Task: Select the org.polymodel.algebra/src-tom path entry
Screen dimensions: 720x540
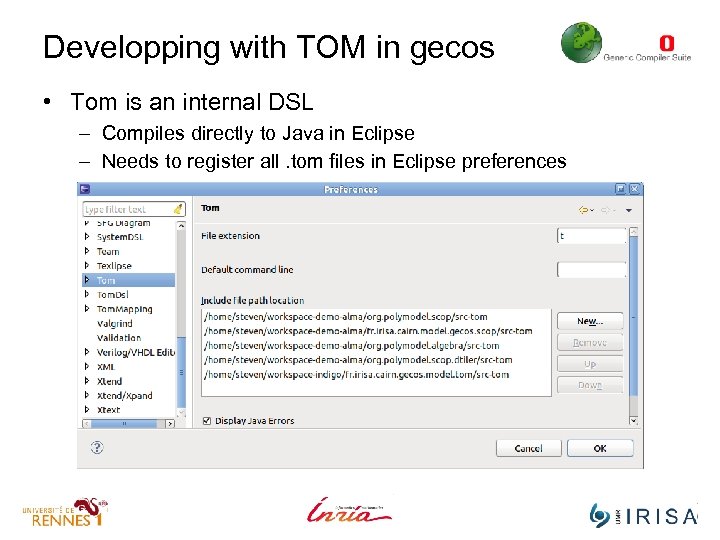Action: pyautogui.click(x=352, y=345)
